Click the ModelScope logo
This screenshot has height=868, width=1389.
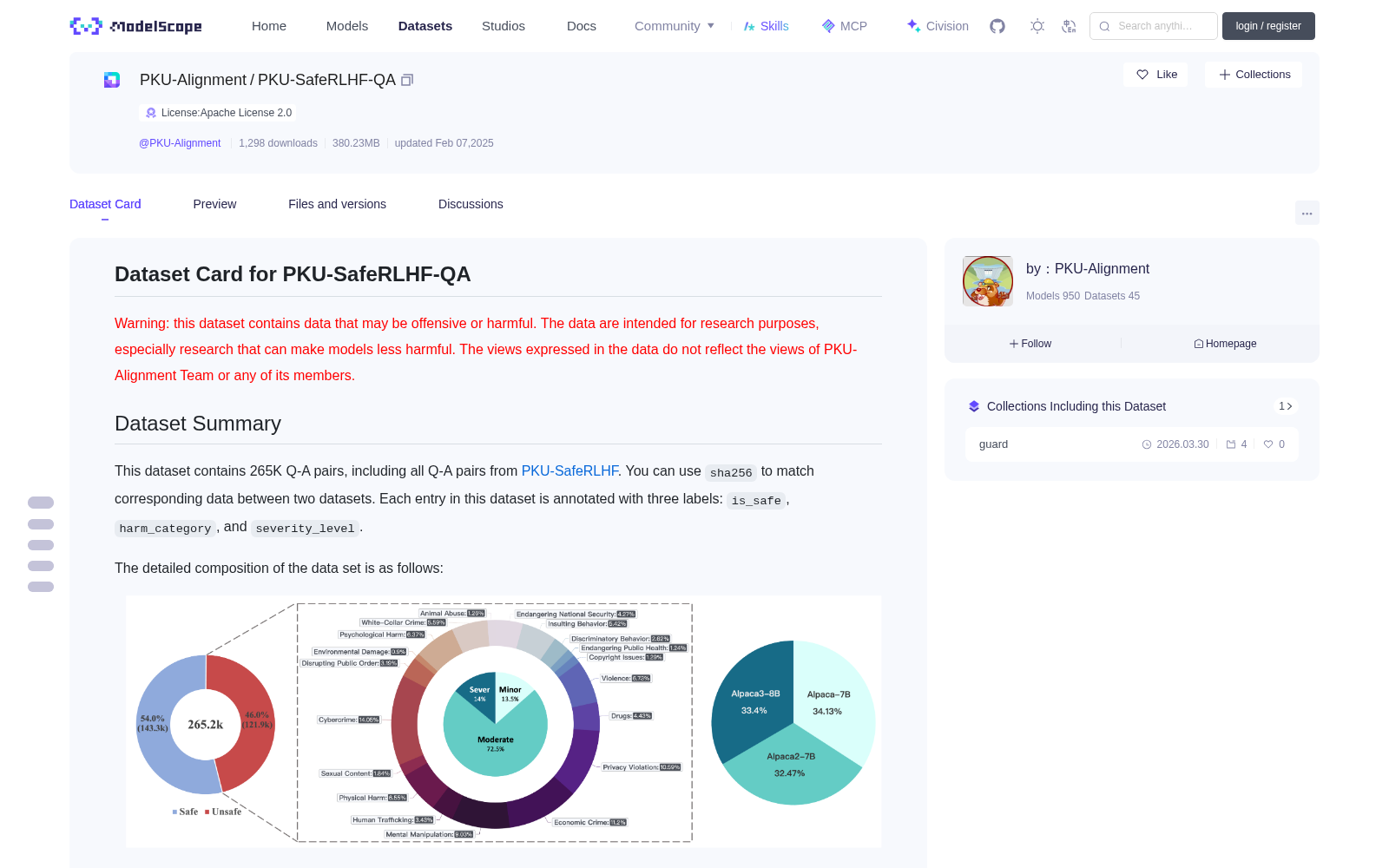click(136, 26)
